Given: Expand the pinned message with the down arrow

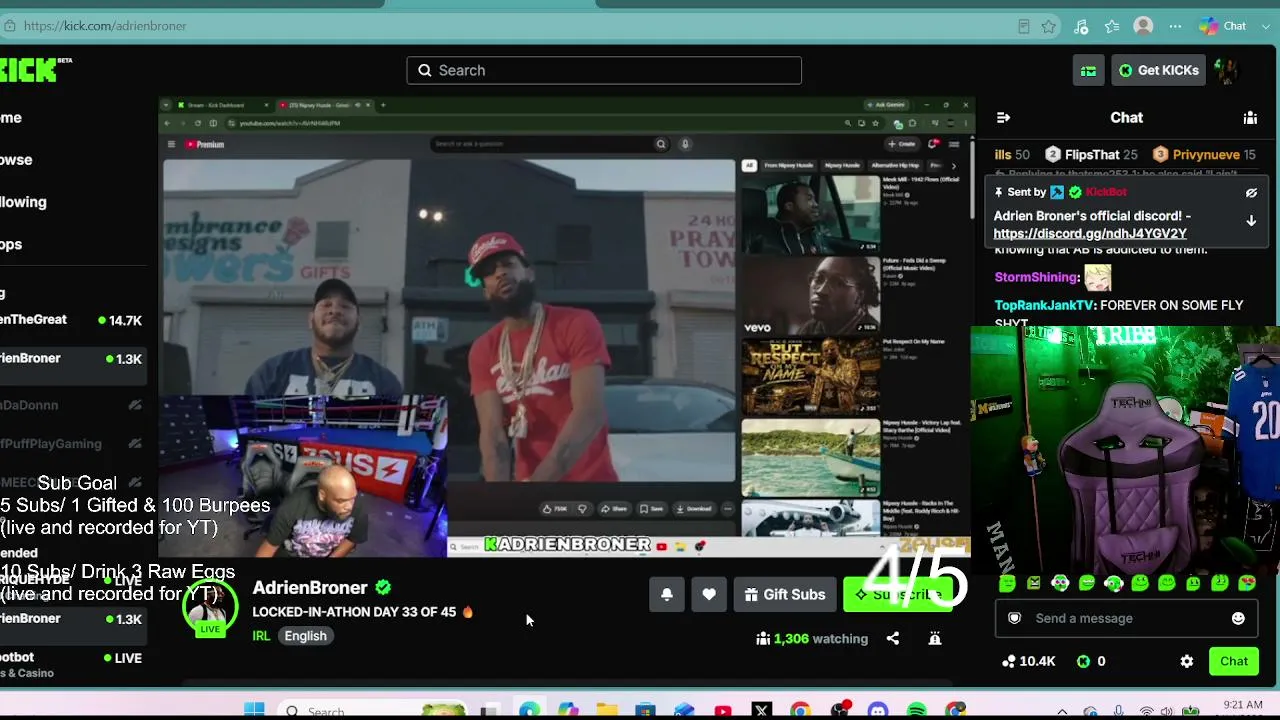Looking at the screenshot, I should pyautogui.click(x=1251, y=221).
